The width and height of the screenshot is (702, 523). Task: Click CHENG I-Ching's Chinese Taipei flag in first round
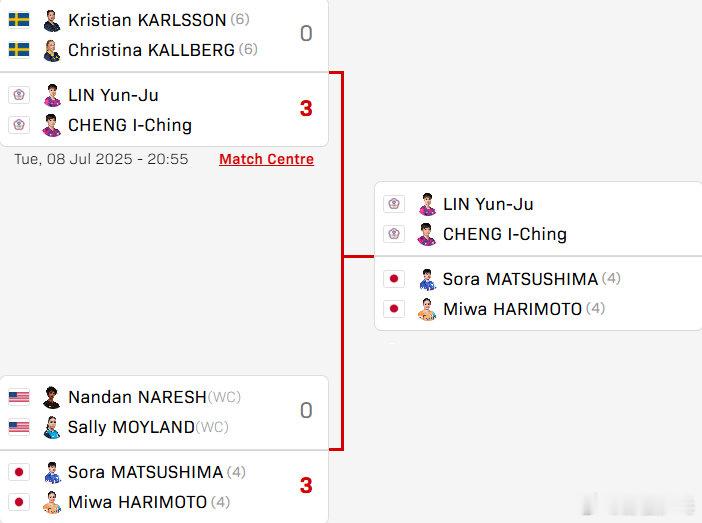(19, 125)
